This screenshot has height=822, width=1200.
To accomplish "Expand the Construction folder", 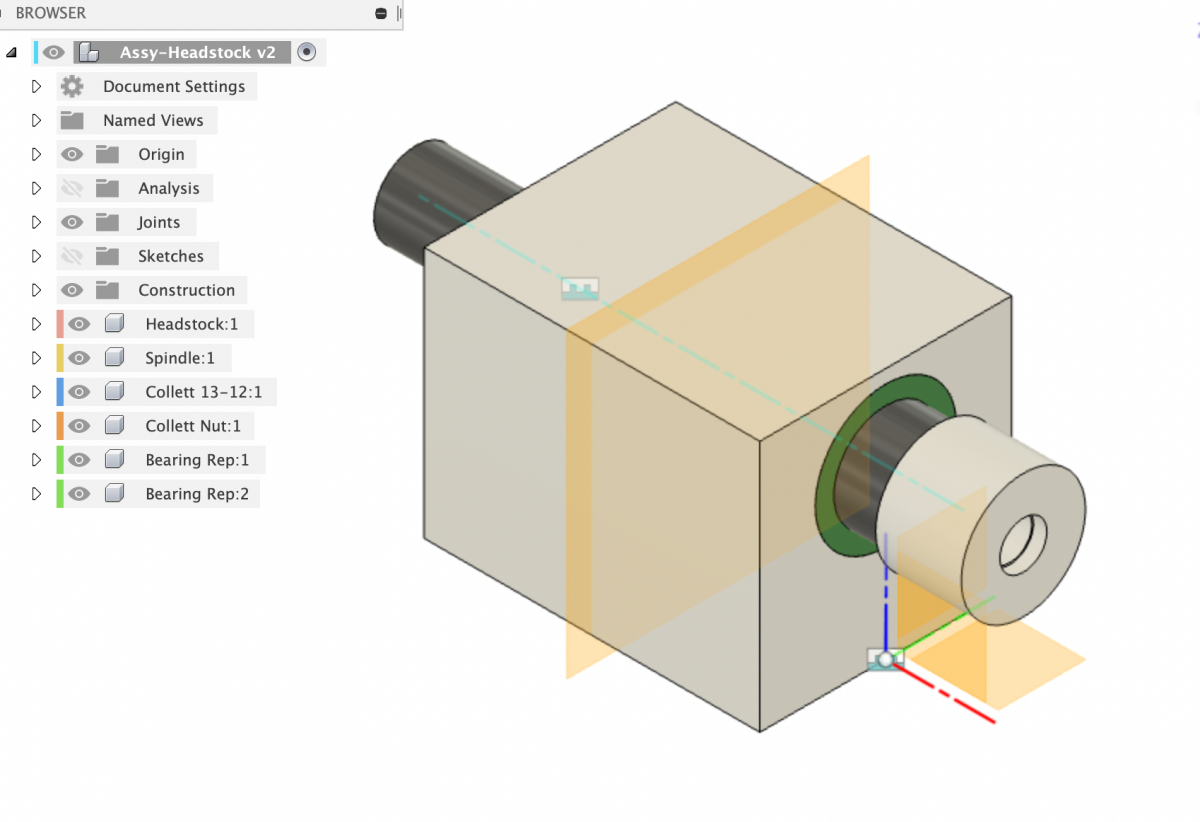I will (x=36, y=290).
